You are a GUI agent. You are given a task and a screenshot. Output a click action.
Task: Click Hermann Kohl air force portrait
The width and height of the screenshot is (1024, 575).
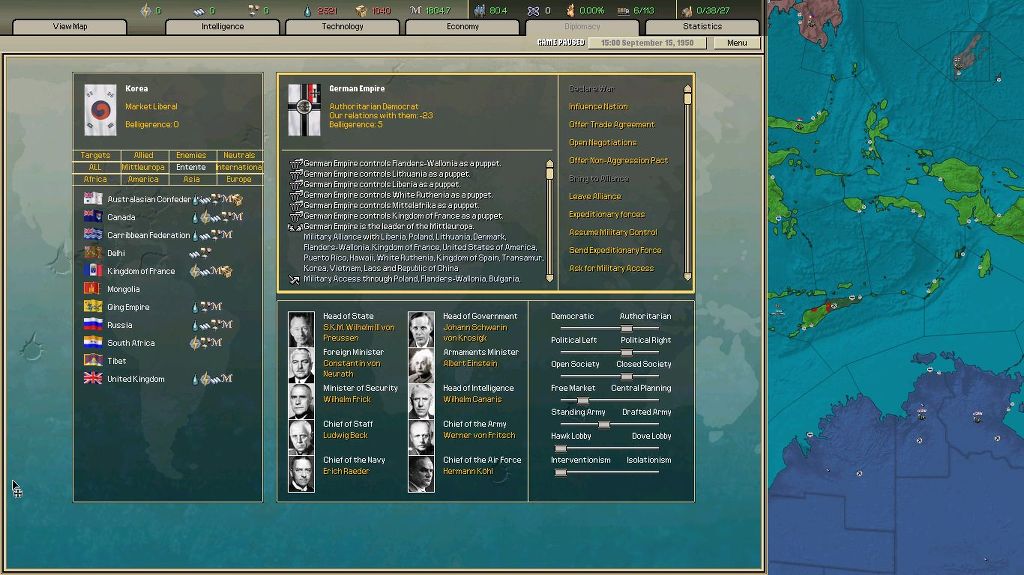click(421, 474)
